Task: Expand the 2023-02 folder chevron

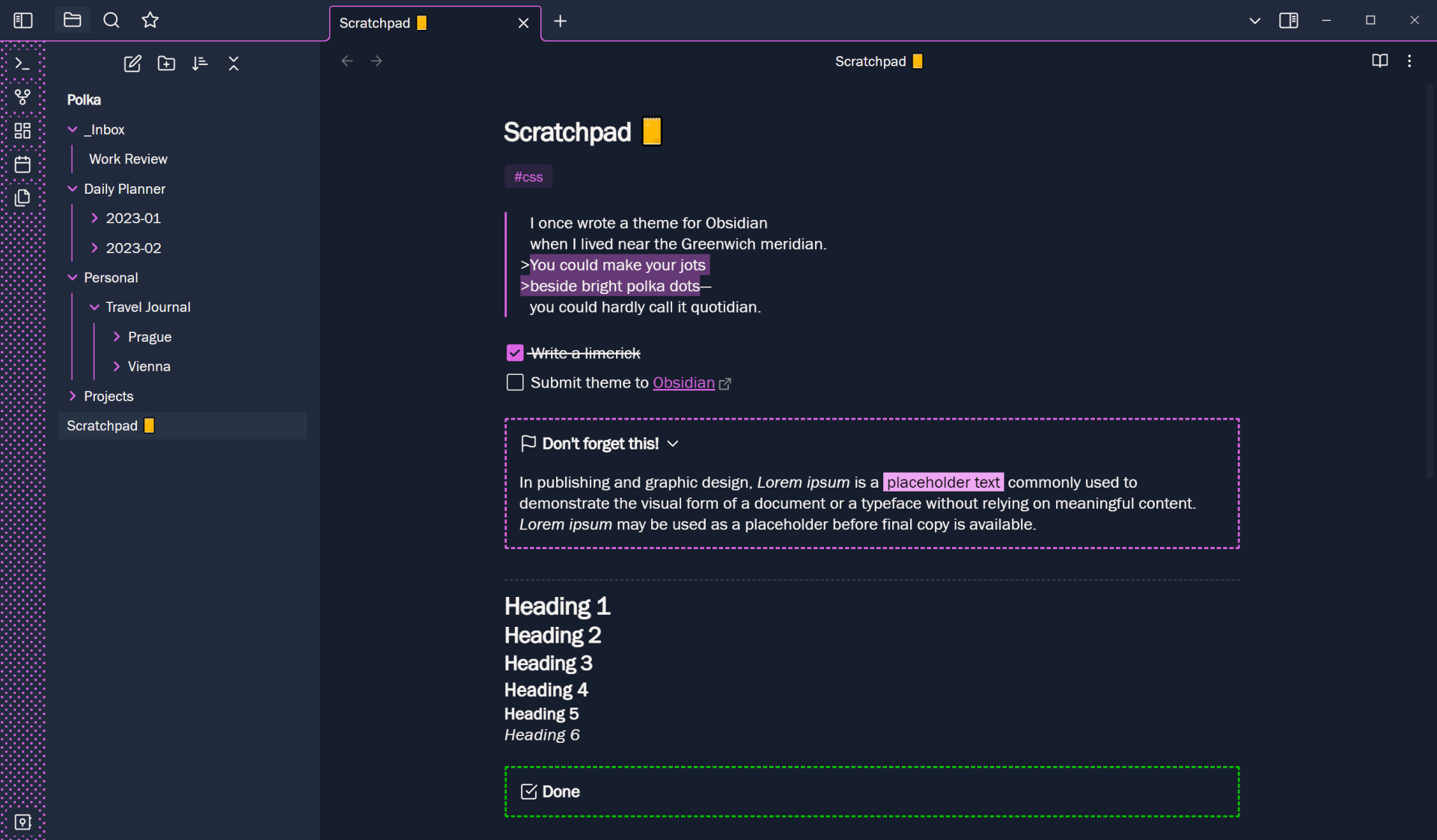Action: click(94, 248)
